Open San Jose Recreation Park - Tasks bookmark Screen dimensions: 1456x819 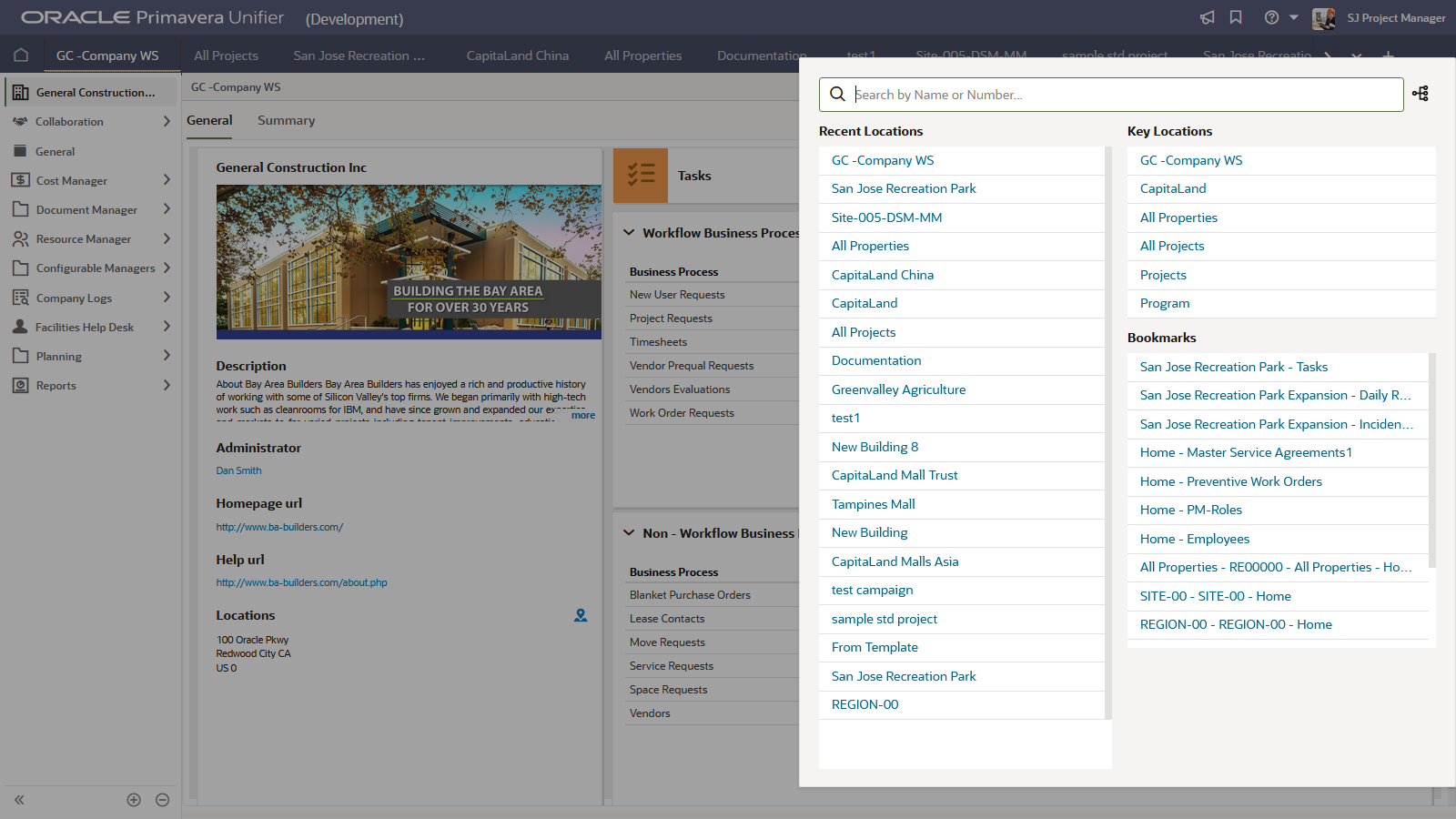1278,367
